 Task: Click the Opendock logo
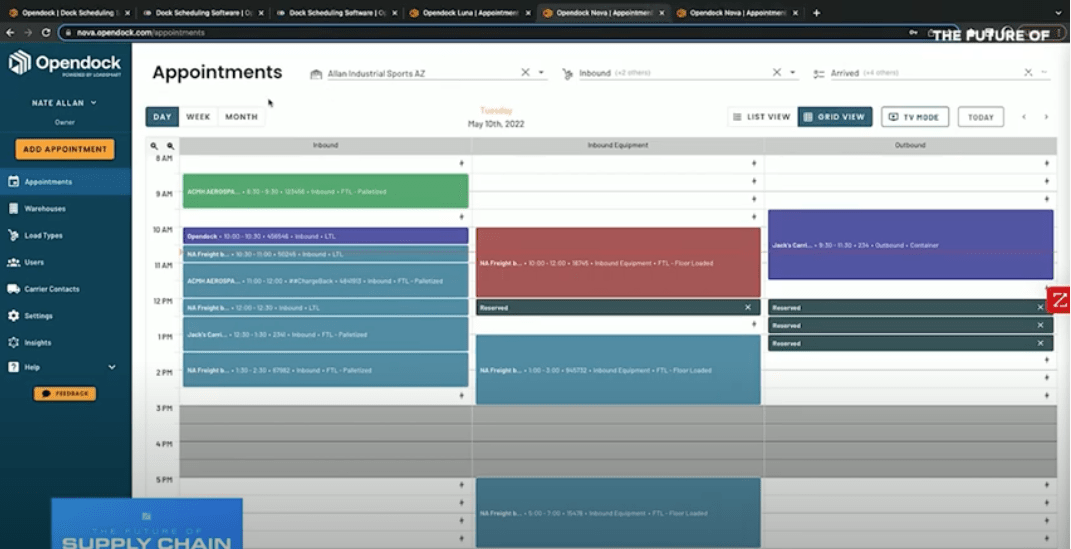pyautogui.click(x=65, y=63)
